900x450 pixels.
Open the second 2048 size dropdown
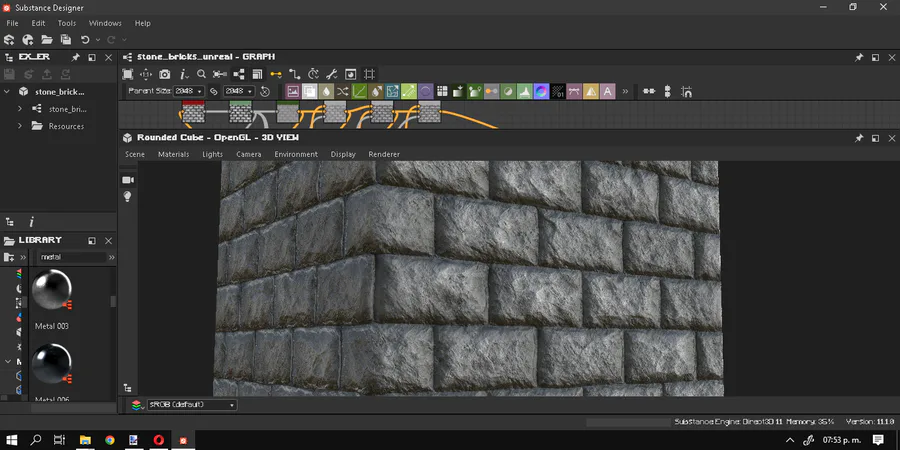pos(239,91)
